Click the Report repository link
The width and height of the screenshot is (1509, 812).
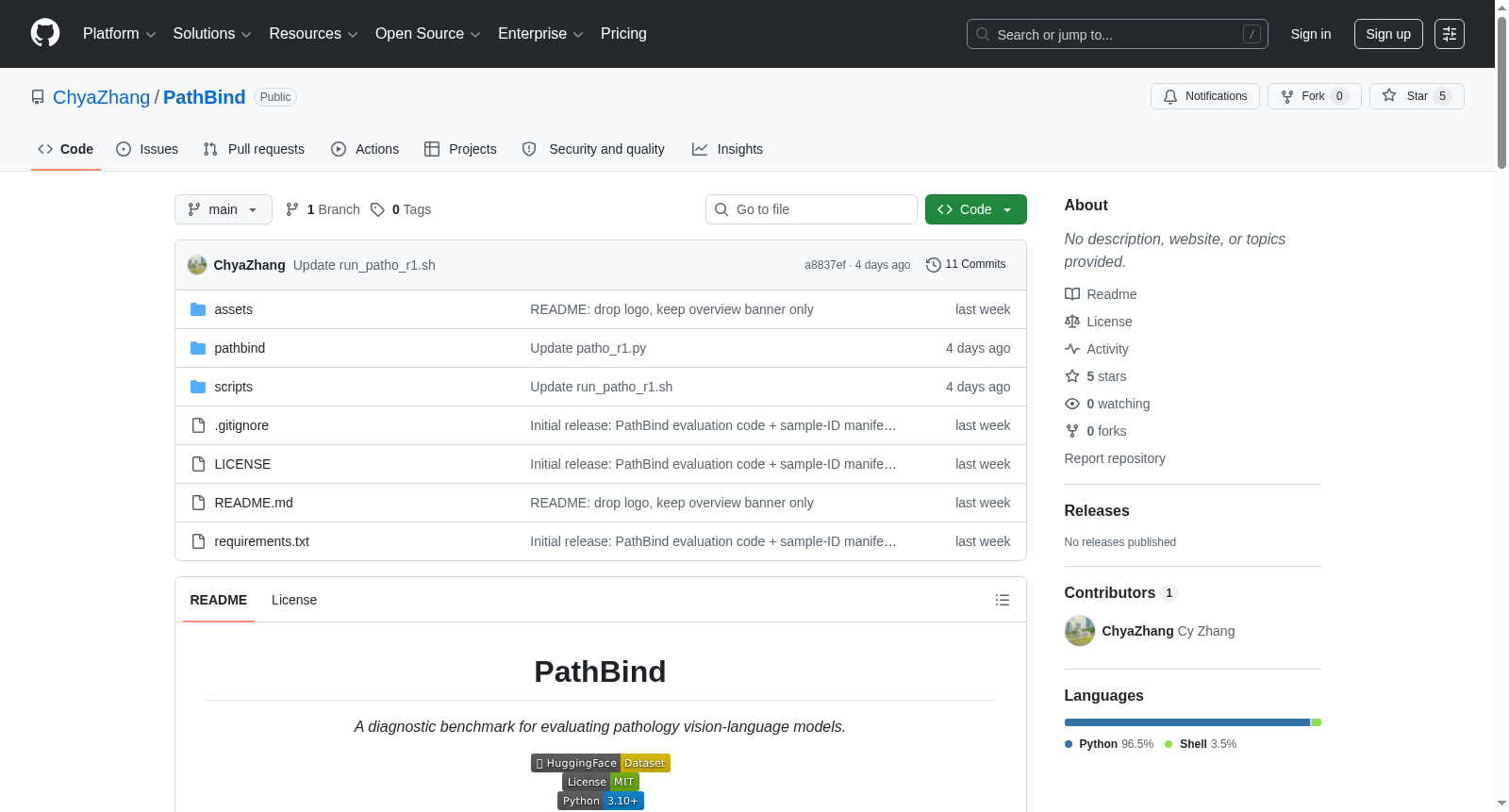tap(1115, 458)
